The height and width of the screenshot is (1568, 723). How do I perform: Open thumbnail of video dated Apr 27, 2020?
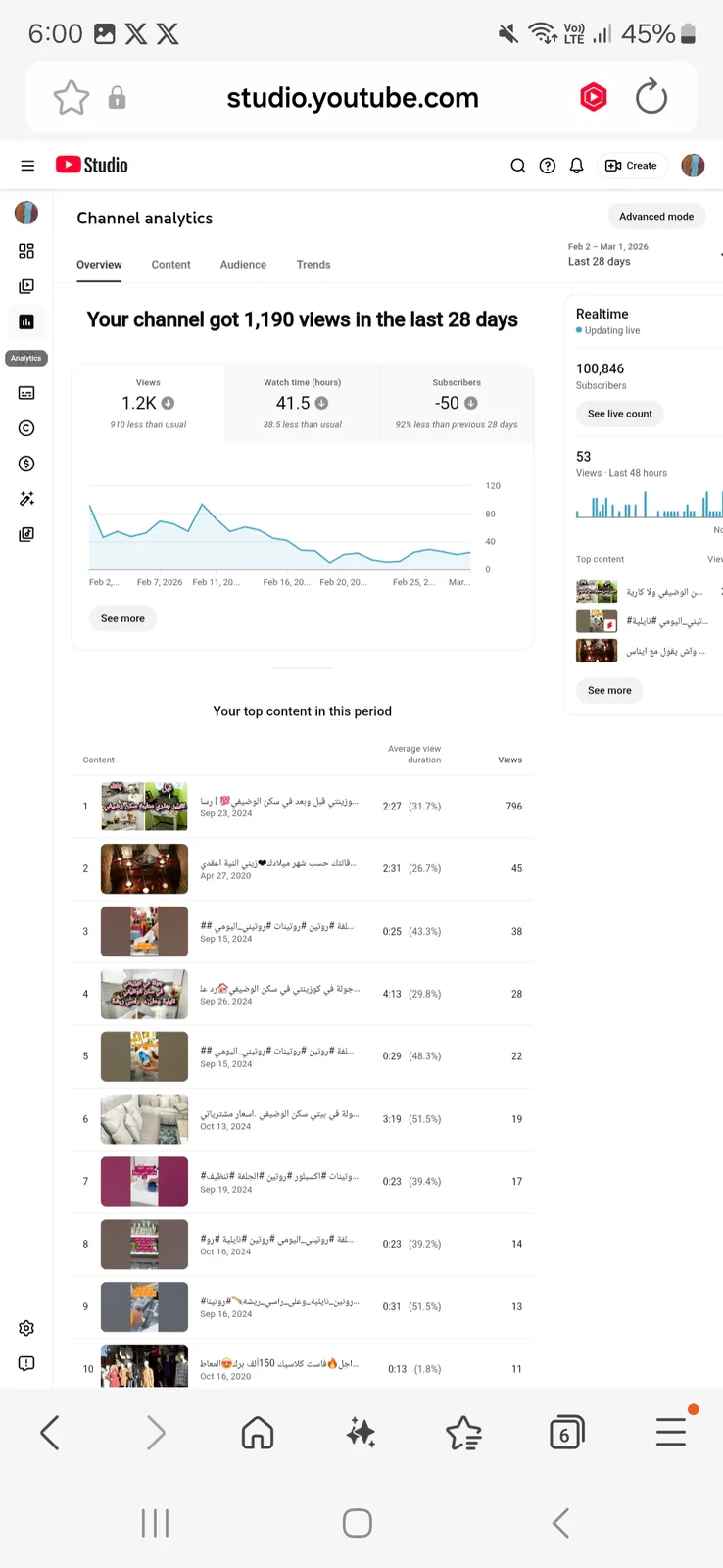click(144, 869)
